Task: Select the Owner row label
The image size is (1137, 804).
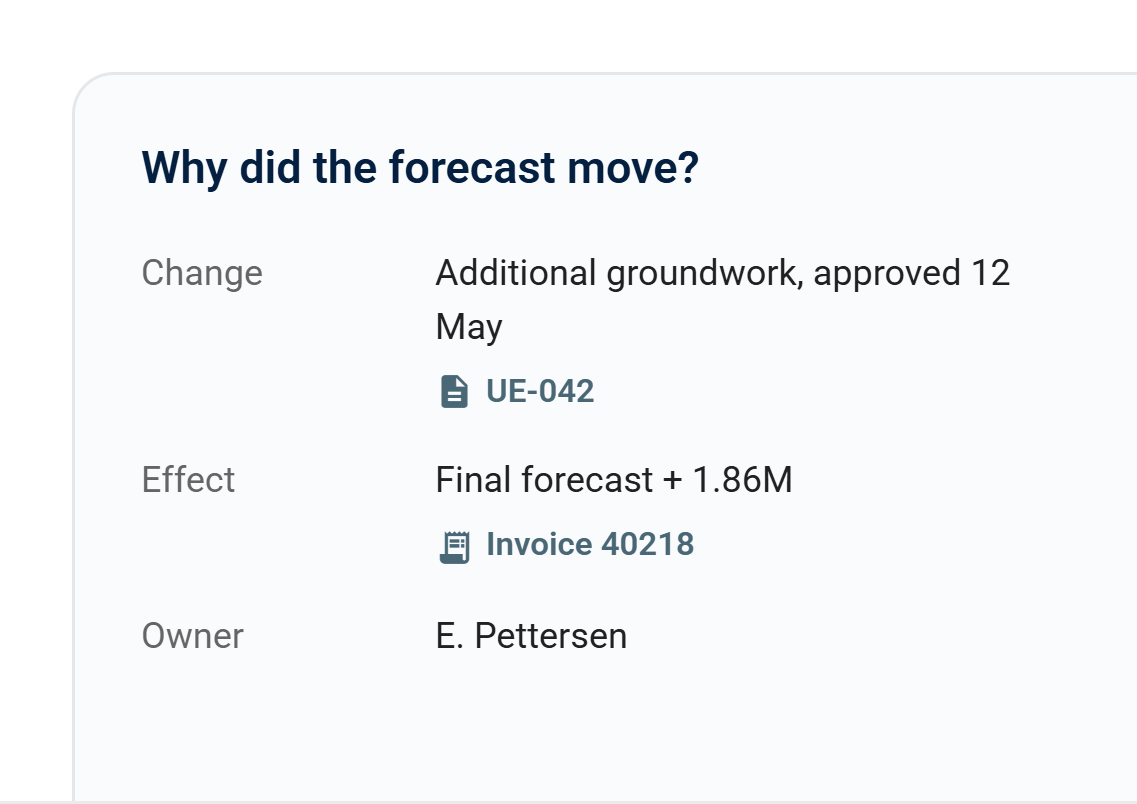Action: click(x=193, y=636)
